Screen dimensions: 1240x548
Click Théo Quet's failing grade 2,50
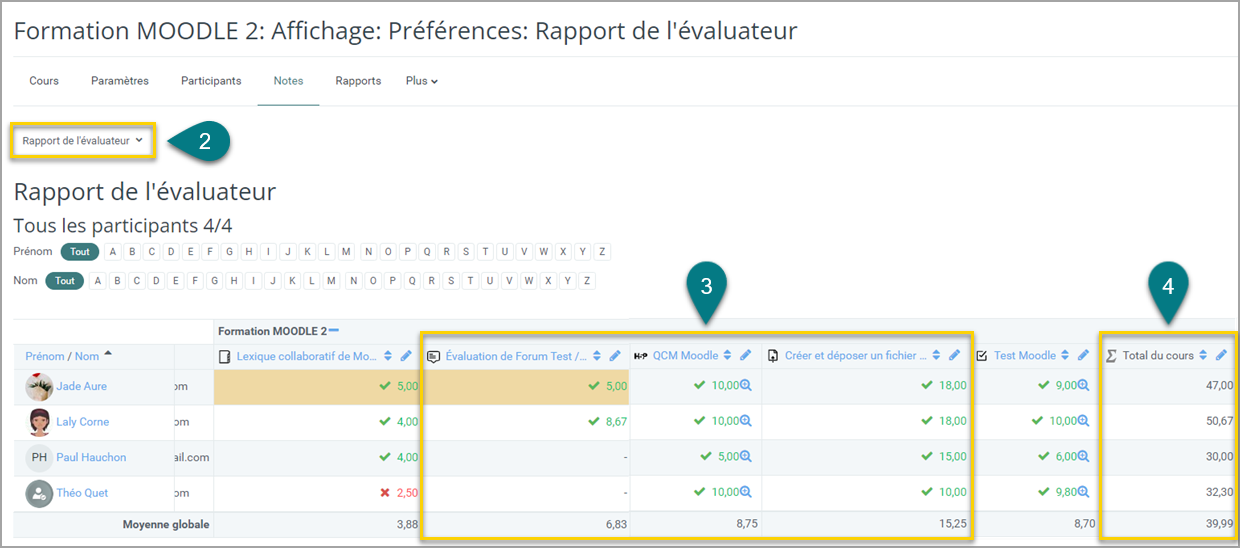[407, 493]
